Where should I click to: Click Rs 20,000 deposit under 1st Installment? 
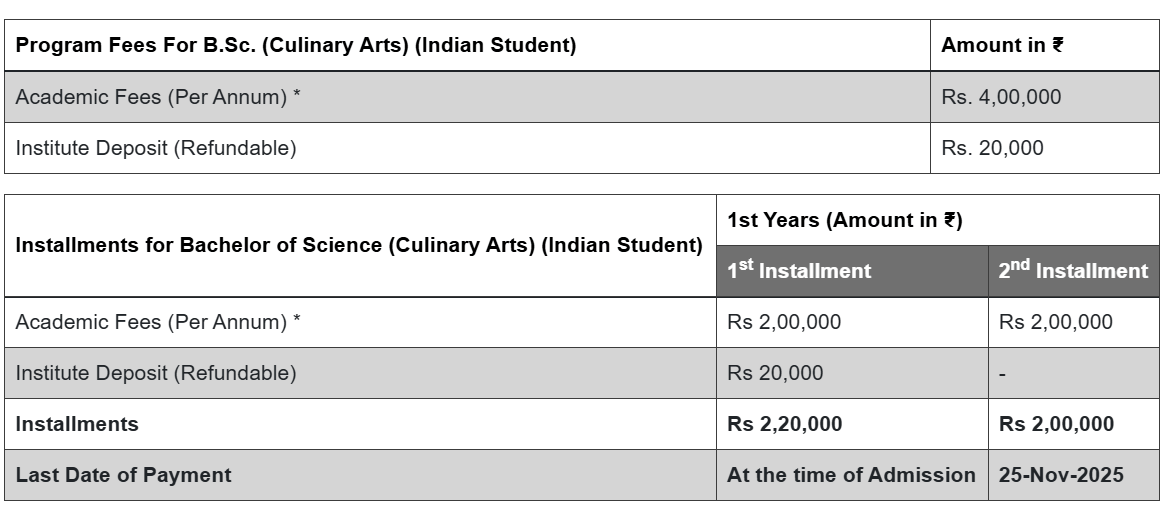775,374
